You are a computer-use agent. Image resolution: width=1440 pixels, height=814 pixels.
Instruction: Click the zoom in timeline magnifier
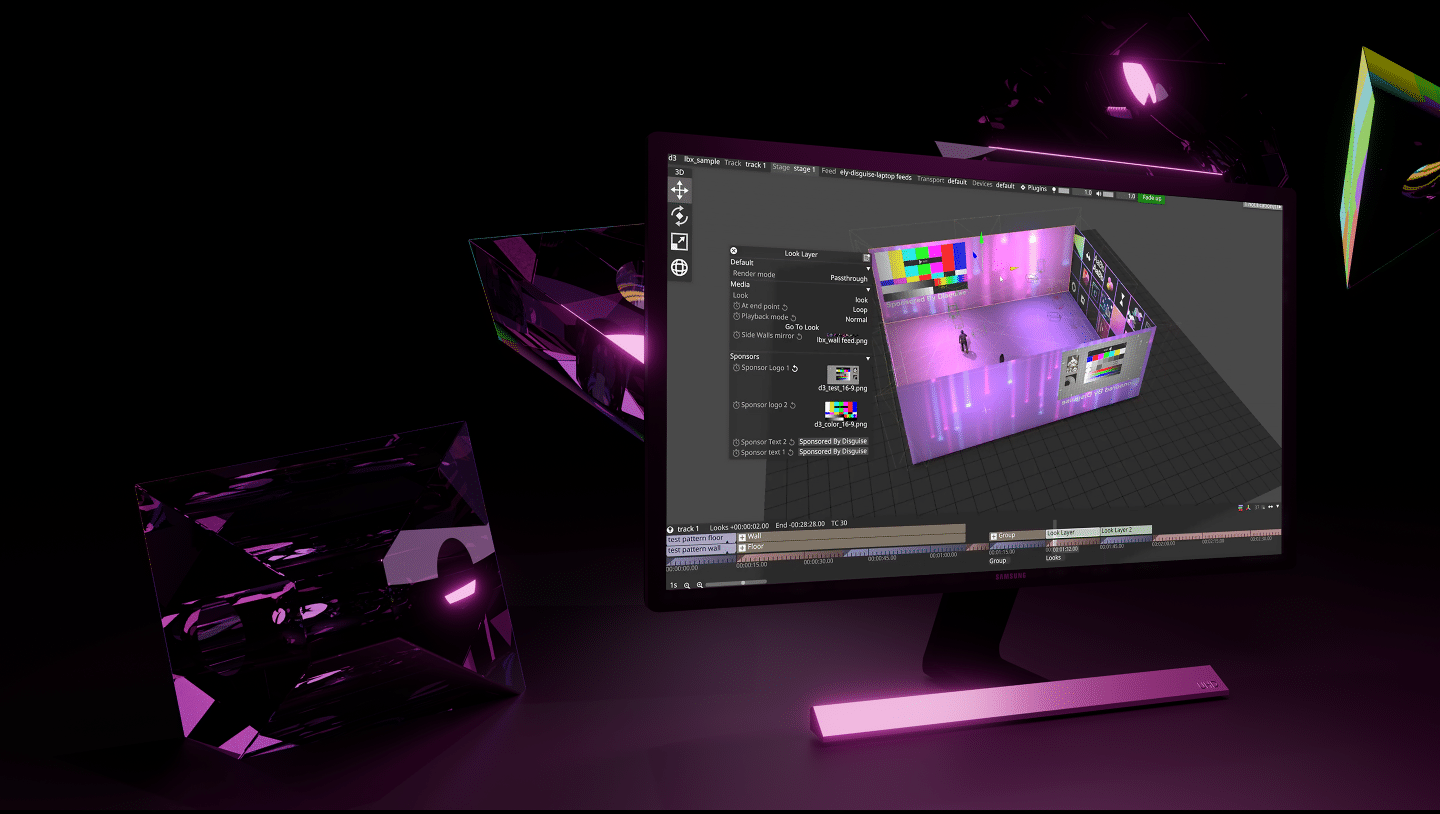(699, 584)
